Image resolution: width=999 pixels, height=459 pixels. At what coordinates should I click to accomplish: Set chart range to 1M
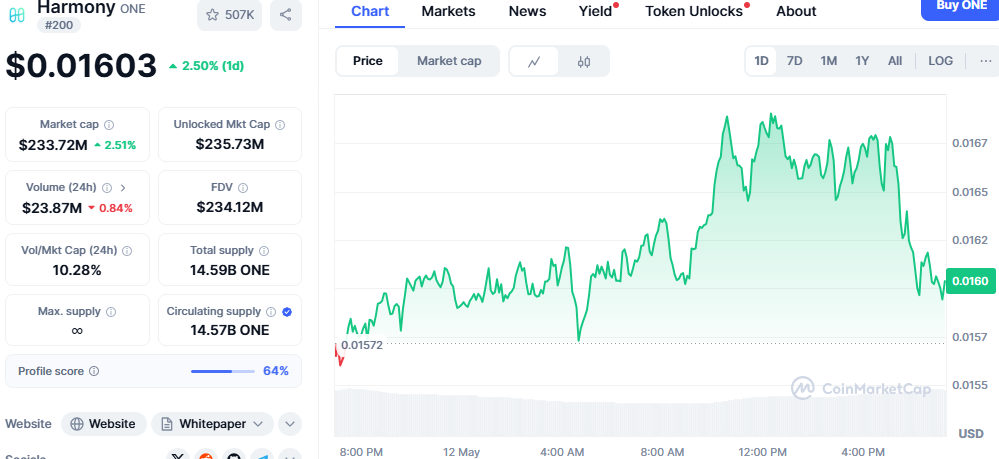coord(828,61)
